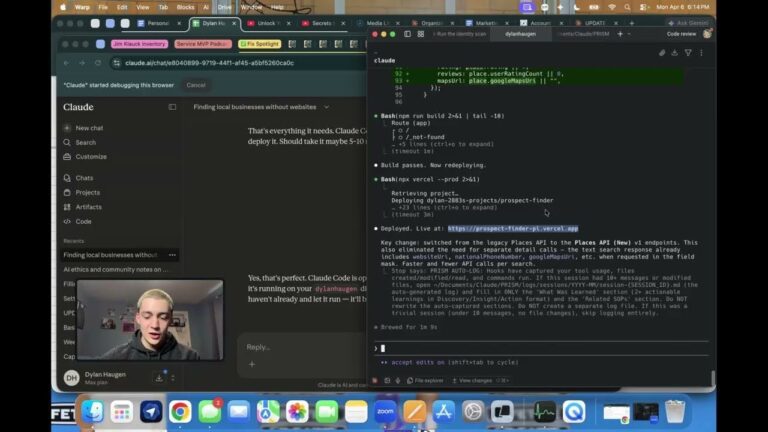Image resolution: width=768 pixels, height=432 pixels.
Task: Open a new browser tab with plus
Action: click(x=631, y=23)
